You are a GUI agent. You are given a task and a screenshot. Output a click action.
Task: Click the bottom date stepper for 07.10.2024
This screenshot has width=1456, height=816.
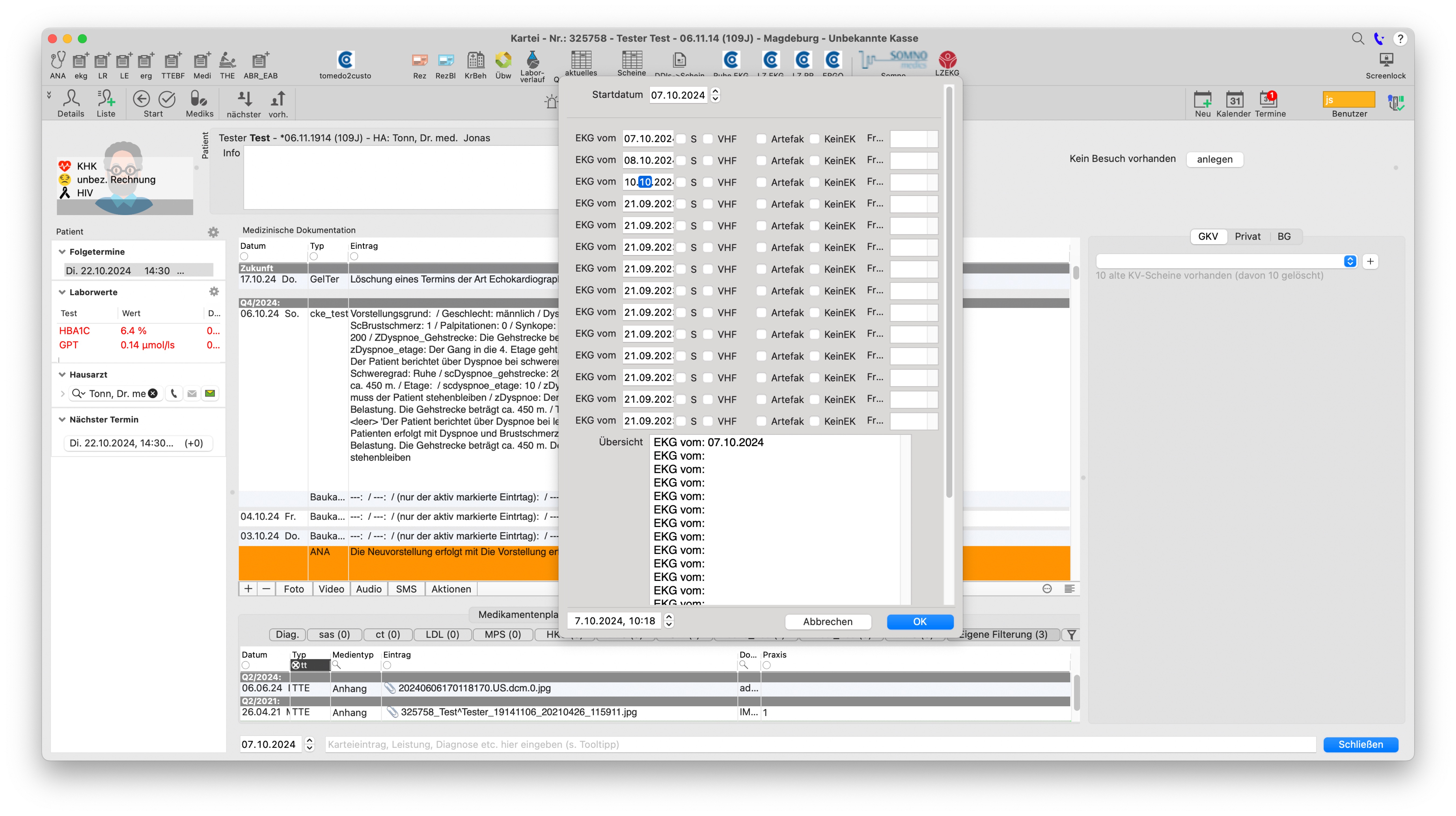pyautogui.click(x=309, y=744)
